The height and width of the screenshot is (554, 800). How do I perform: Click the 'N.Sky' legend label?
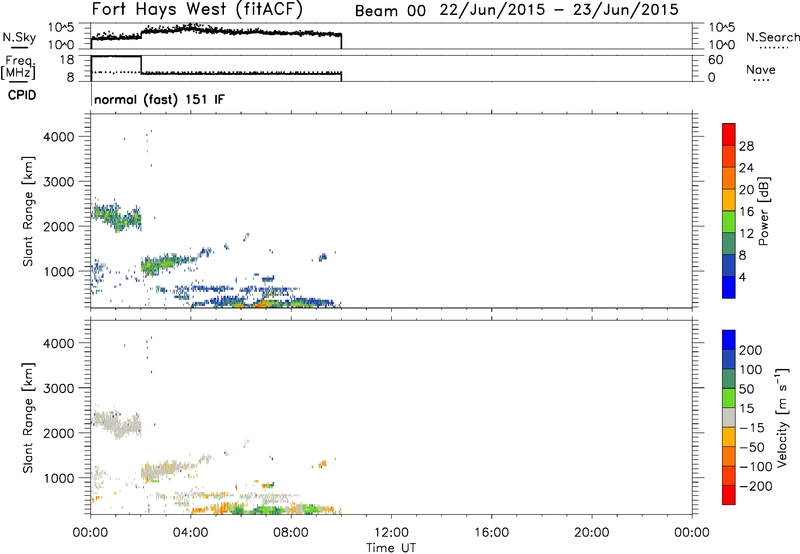pyautogui.click(x=19, y=37)
